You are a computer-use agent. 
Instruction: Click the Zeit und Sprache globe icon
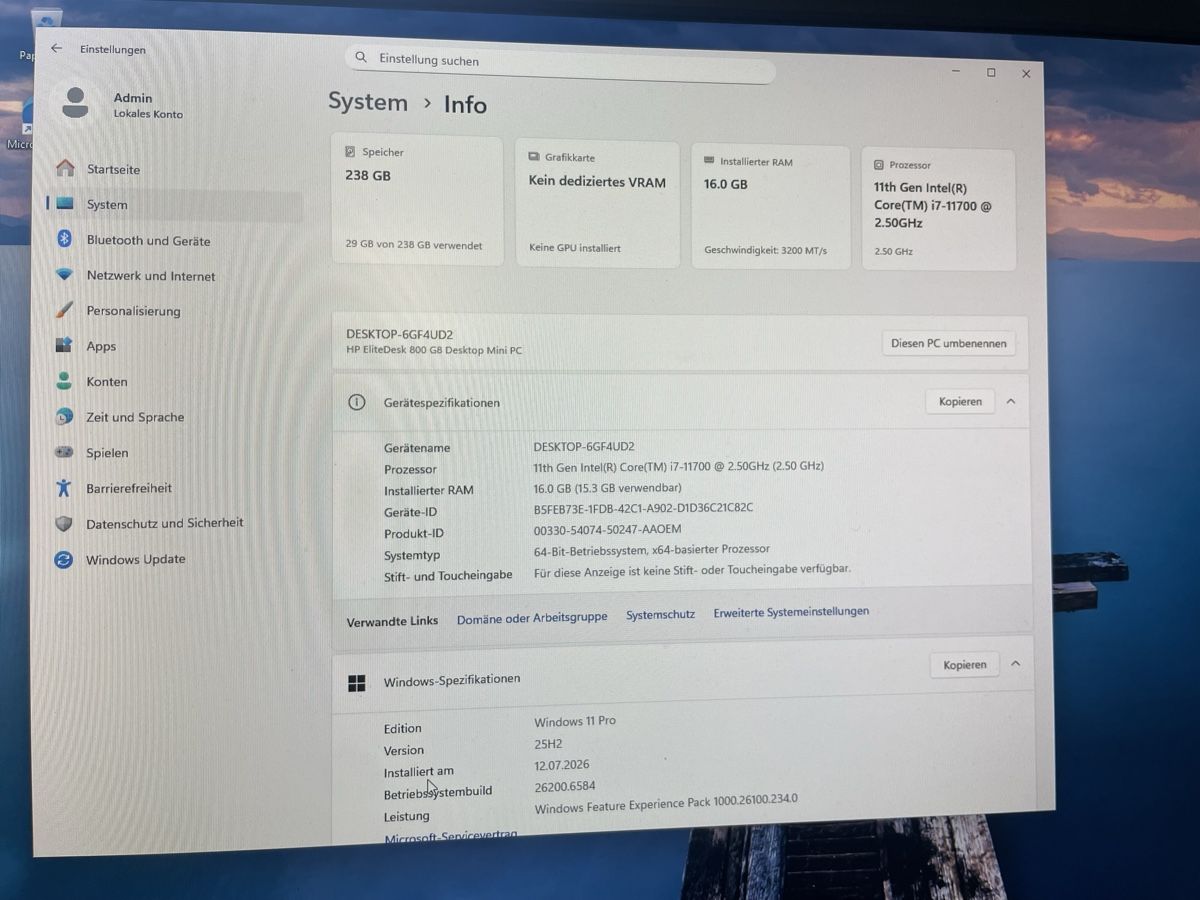(64, 416)
